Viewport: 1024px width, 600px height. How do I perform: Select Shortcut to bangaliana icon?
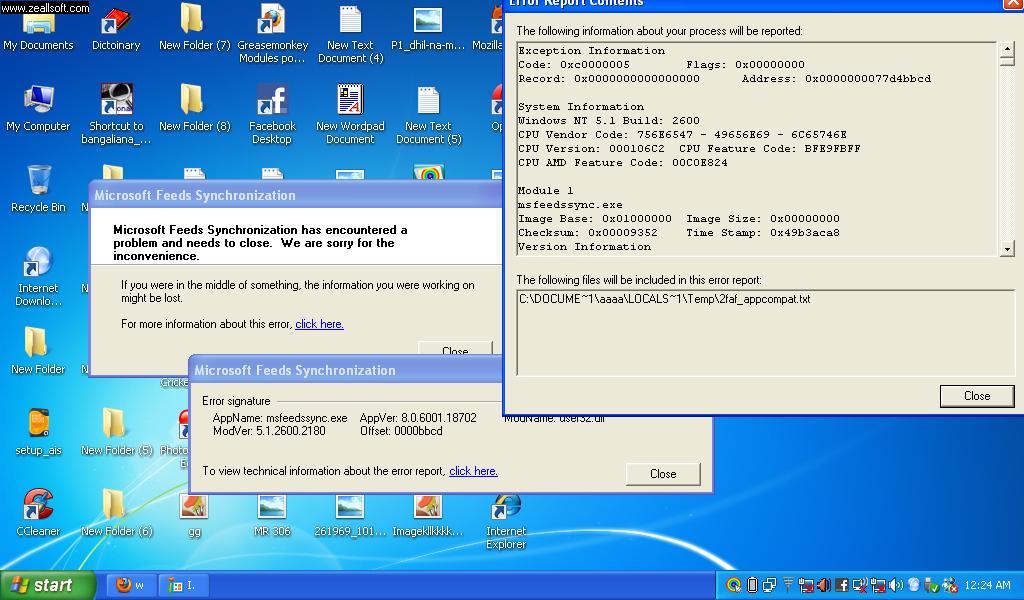click(x=116, y=114)
